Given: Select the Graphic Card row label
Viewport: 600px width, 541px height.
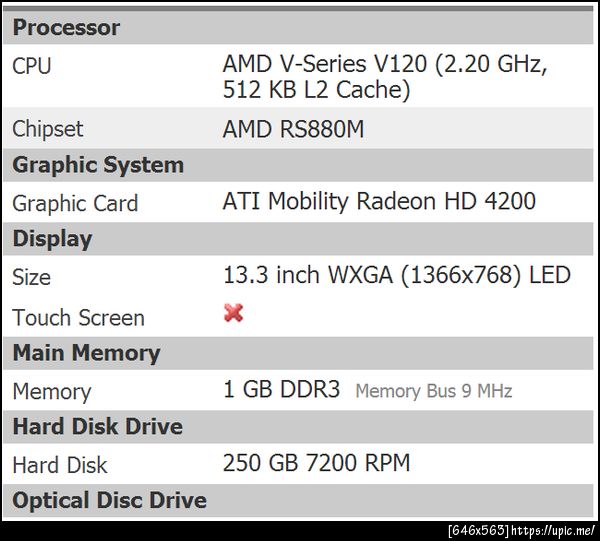Looking at the screenshot, I should pos(75,203).
